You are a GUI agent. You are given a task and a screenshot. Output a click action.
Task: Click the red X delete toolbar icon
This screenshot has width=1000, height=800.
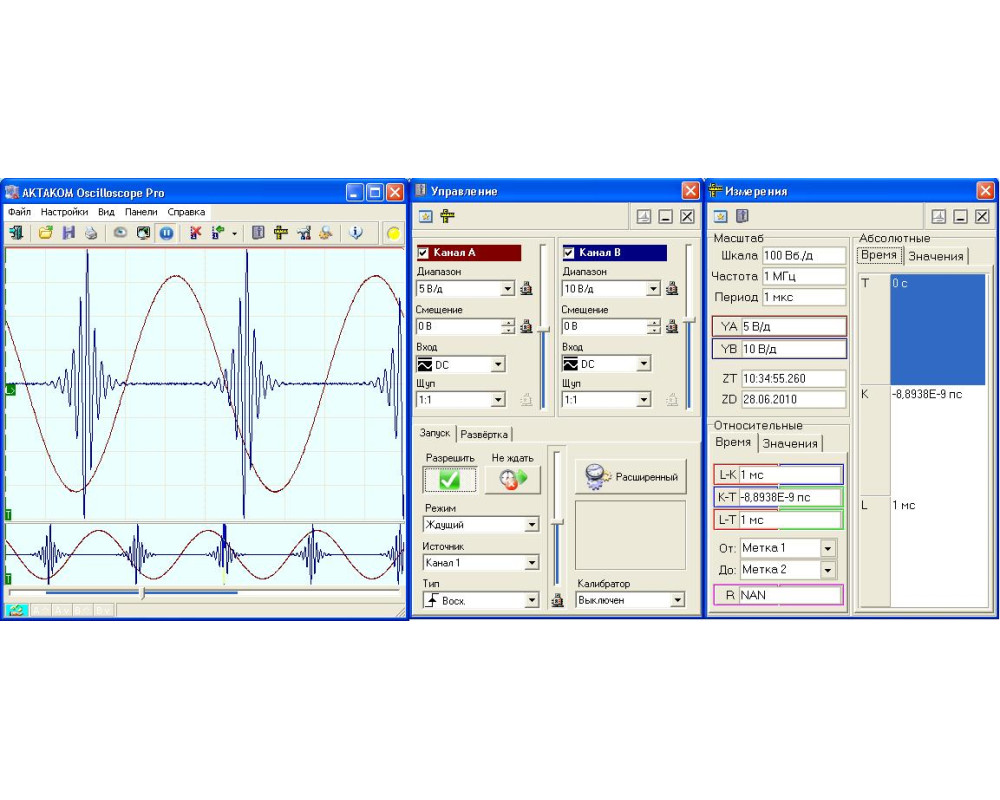pos(195,233)
